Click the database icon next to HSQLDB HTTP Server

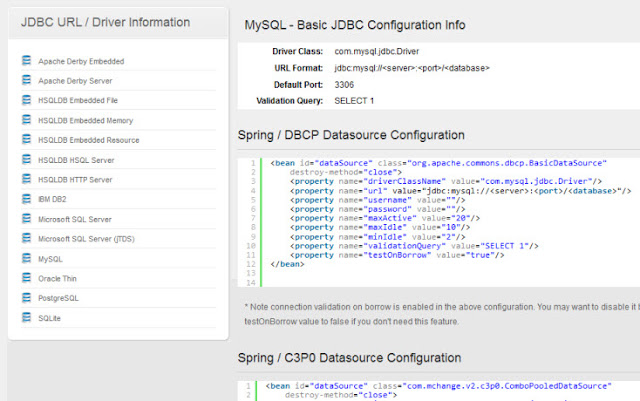(x=27, y=179)
